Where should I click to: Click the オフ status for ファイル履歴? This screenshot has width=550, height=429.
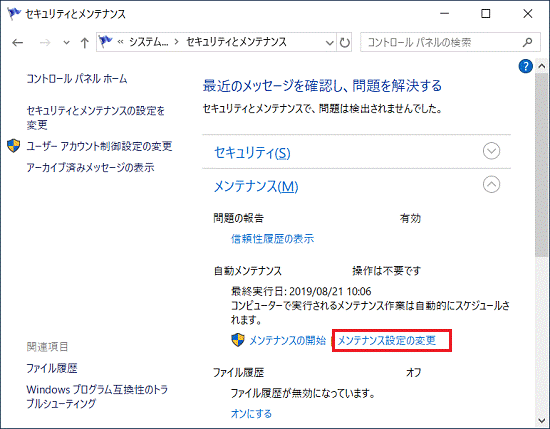click(x=414, y=372)
